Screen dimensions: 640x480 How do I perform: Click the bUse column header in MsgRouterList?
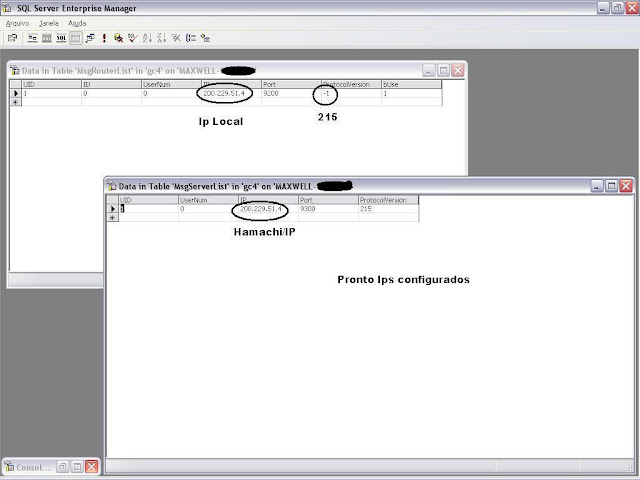point(411,84)
